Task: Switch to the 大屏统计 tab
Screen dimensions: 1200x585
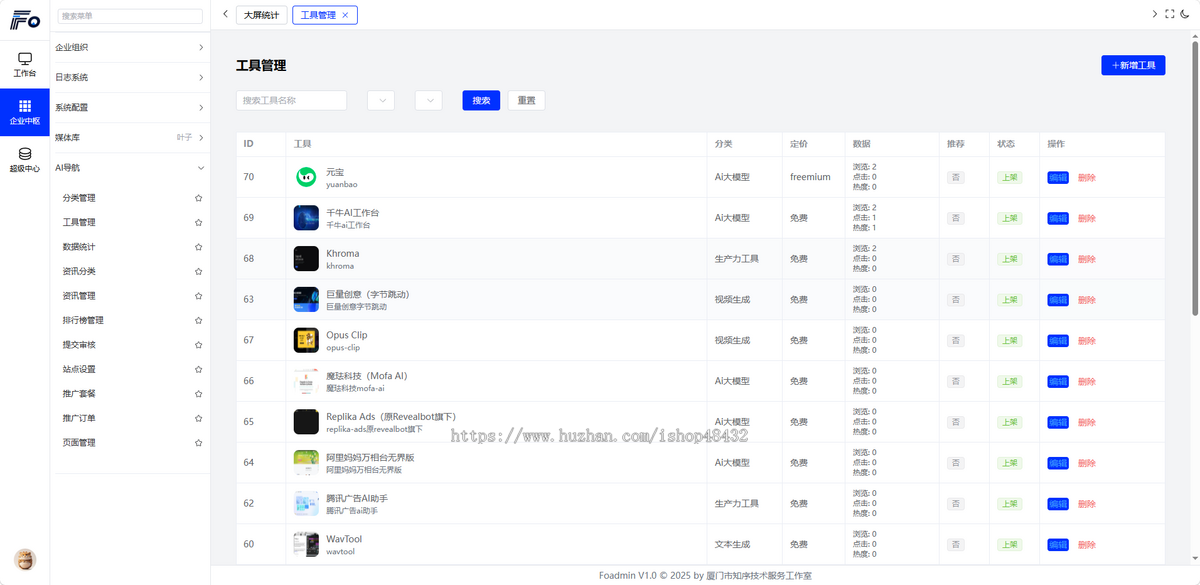Action: [x=261, y=15]
